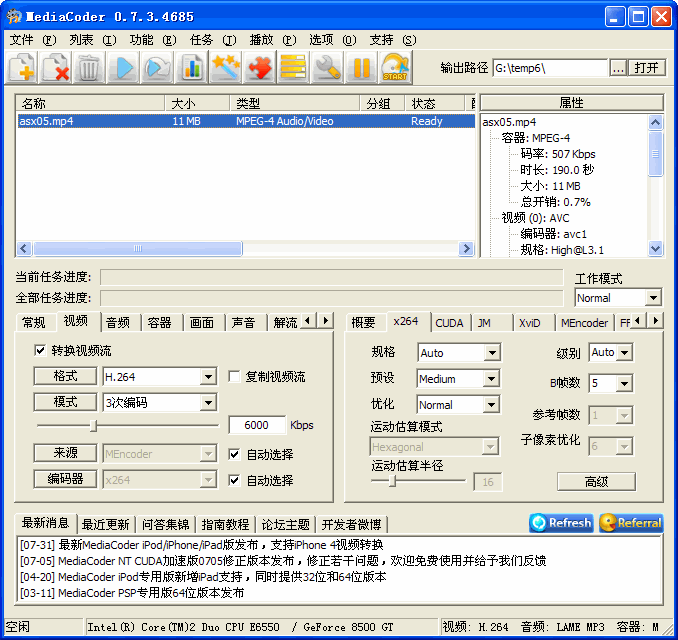
Task: Toggle 转换视频流 checkbox
Action: point(40,350)
